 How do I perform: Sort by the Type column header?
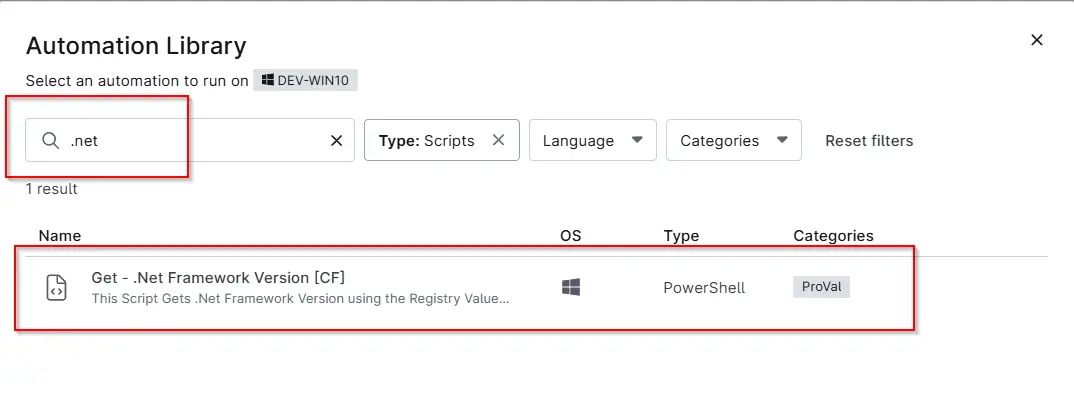tap(681, 236)
